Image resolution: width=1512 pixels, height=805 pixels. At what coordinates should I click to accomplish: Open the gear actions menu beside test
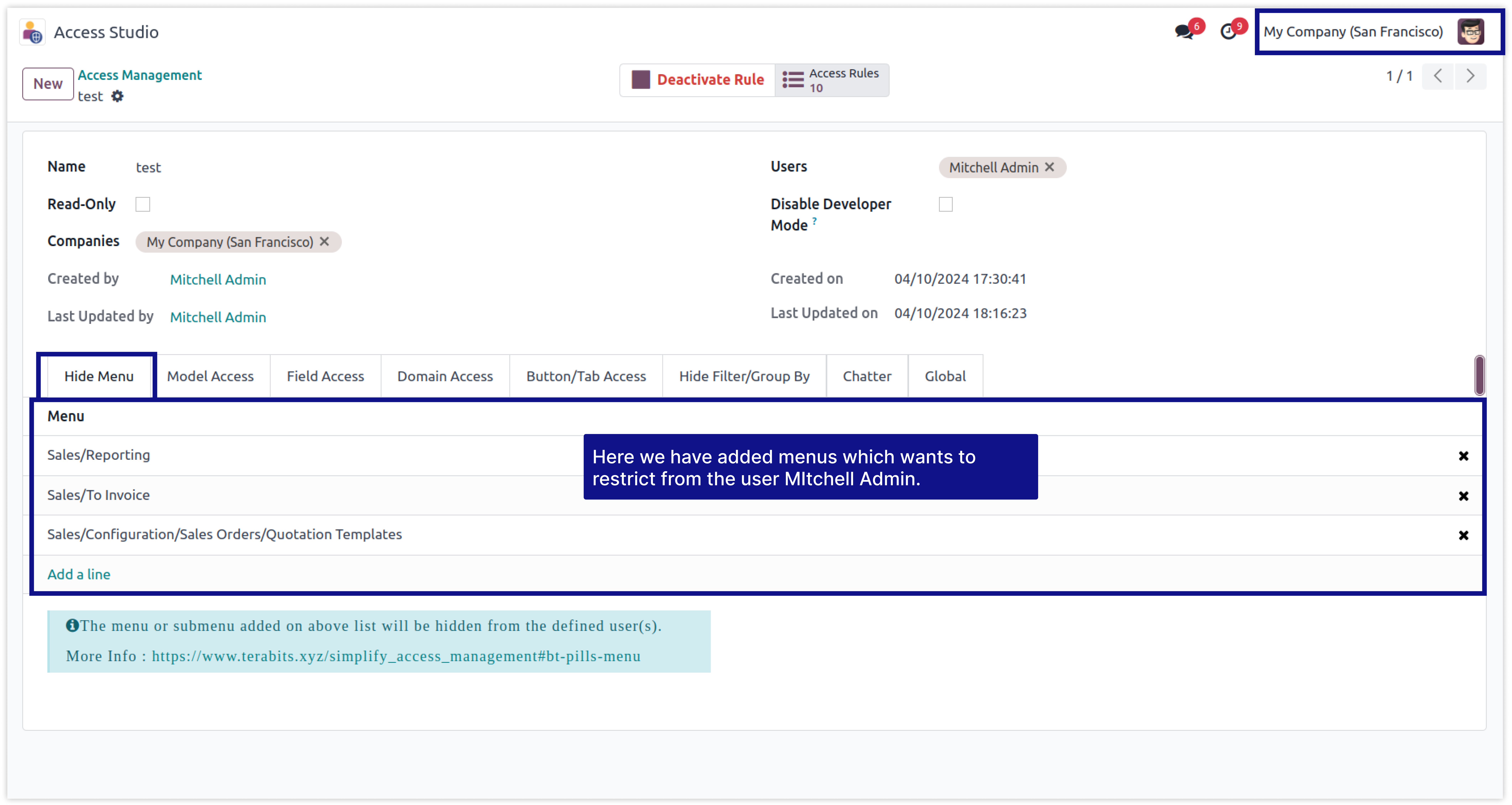117,96
